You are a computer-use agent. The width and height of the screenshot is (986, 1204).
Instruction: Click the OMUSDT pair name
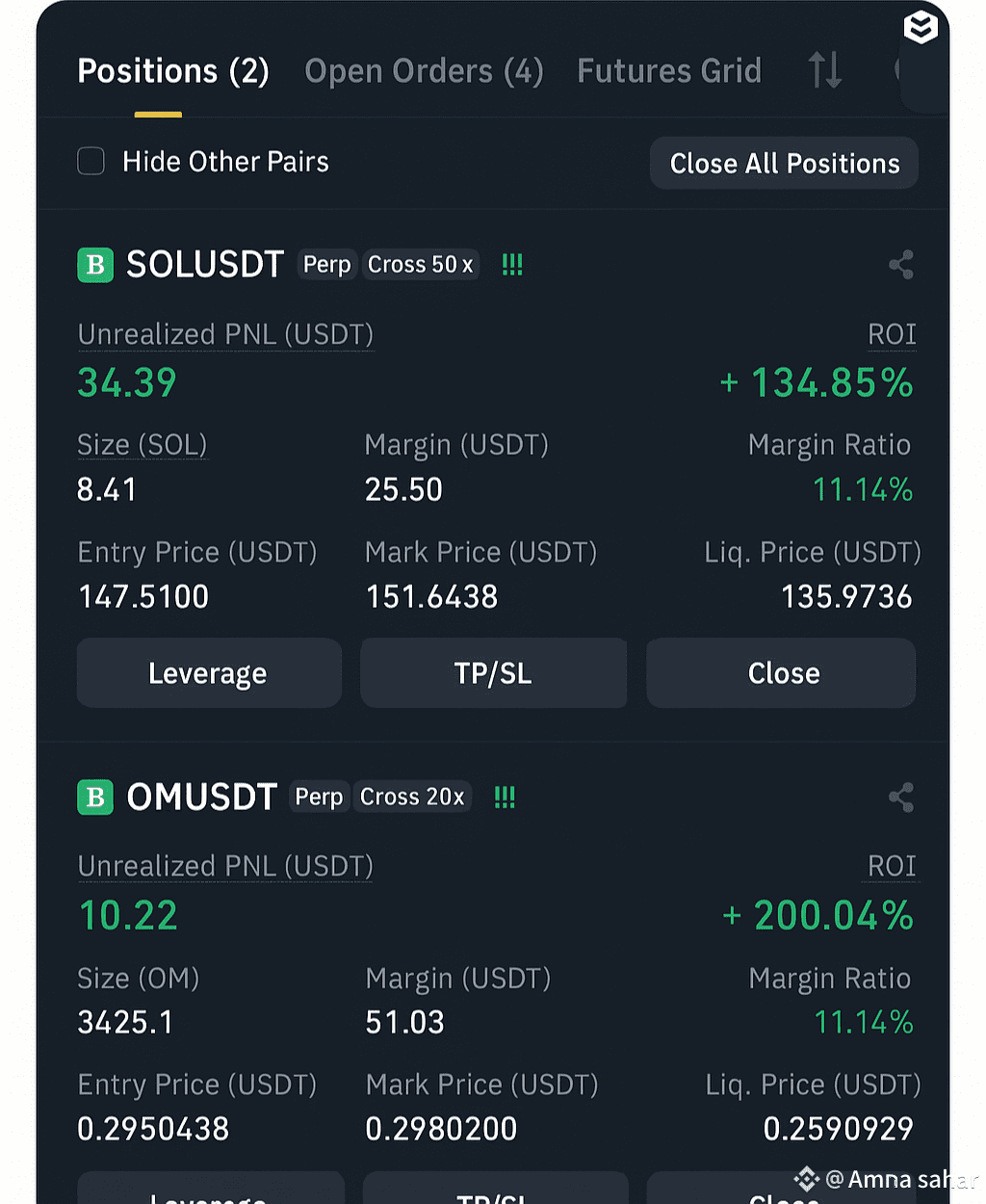(x=202, y=798)
